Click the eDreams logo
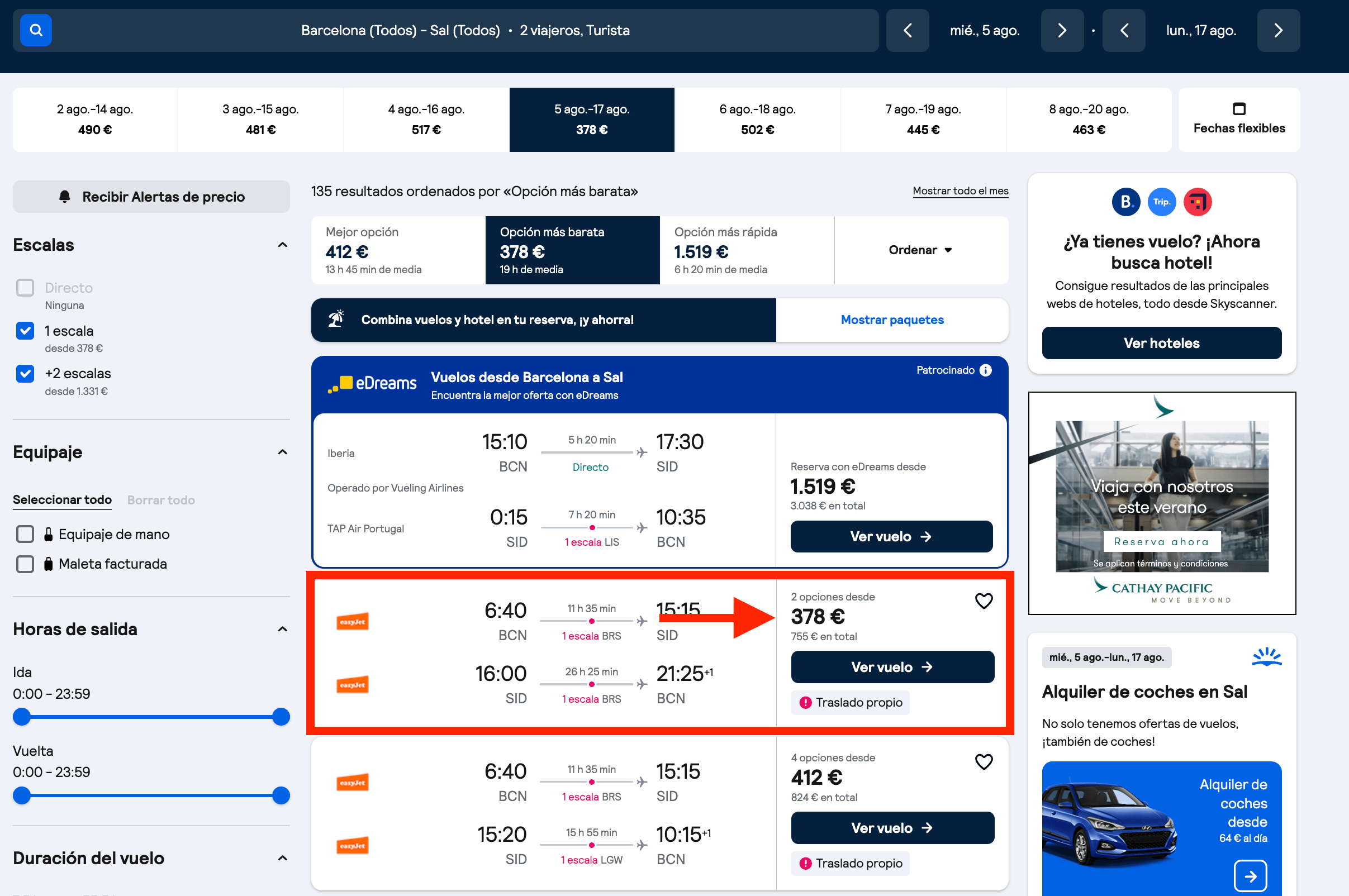This screenshot has height=896, width=1349. [x=372, y=383]
